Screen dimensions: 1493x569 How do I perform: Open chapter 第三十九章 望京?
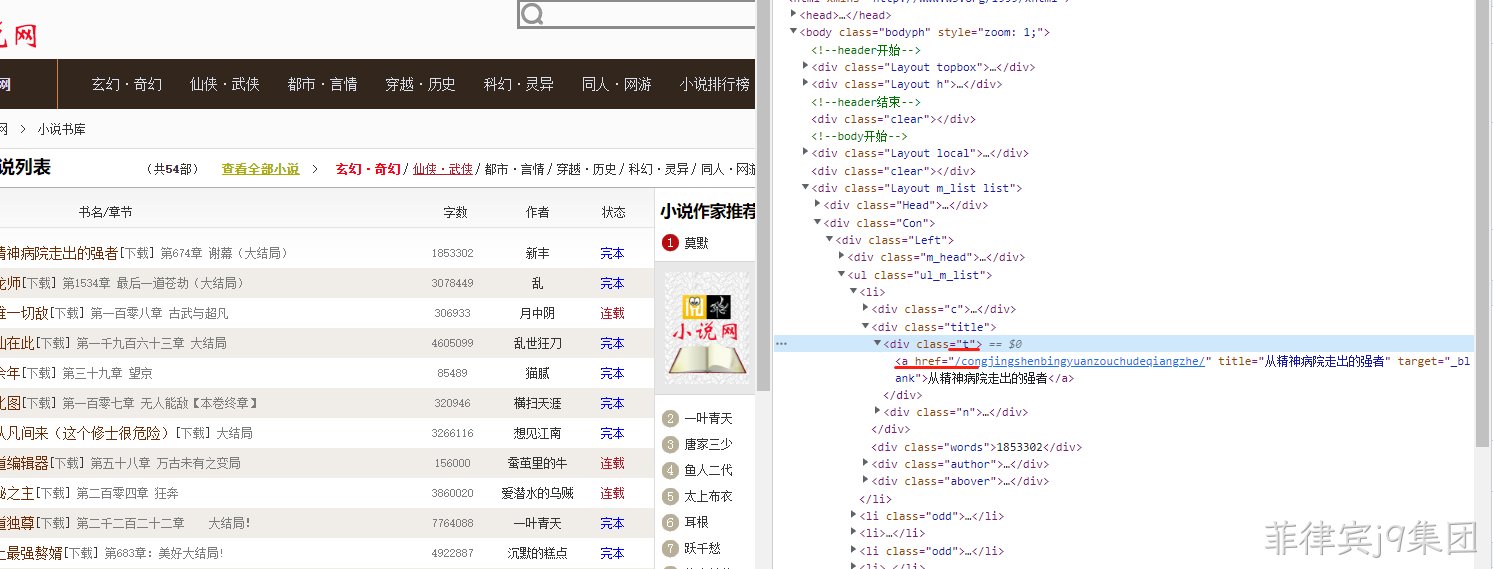click(107, 373)
